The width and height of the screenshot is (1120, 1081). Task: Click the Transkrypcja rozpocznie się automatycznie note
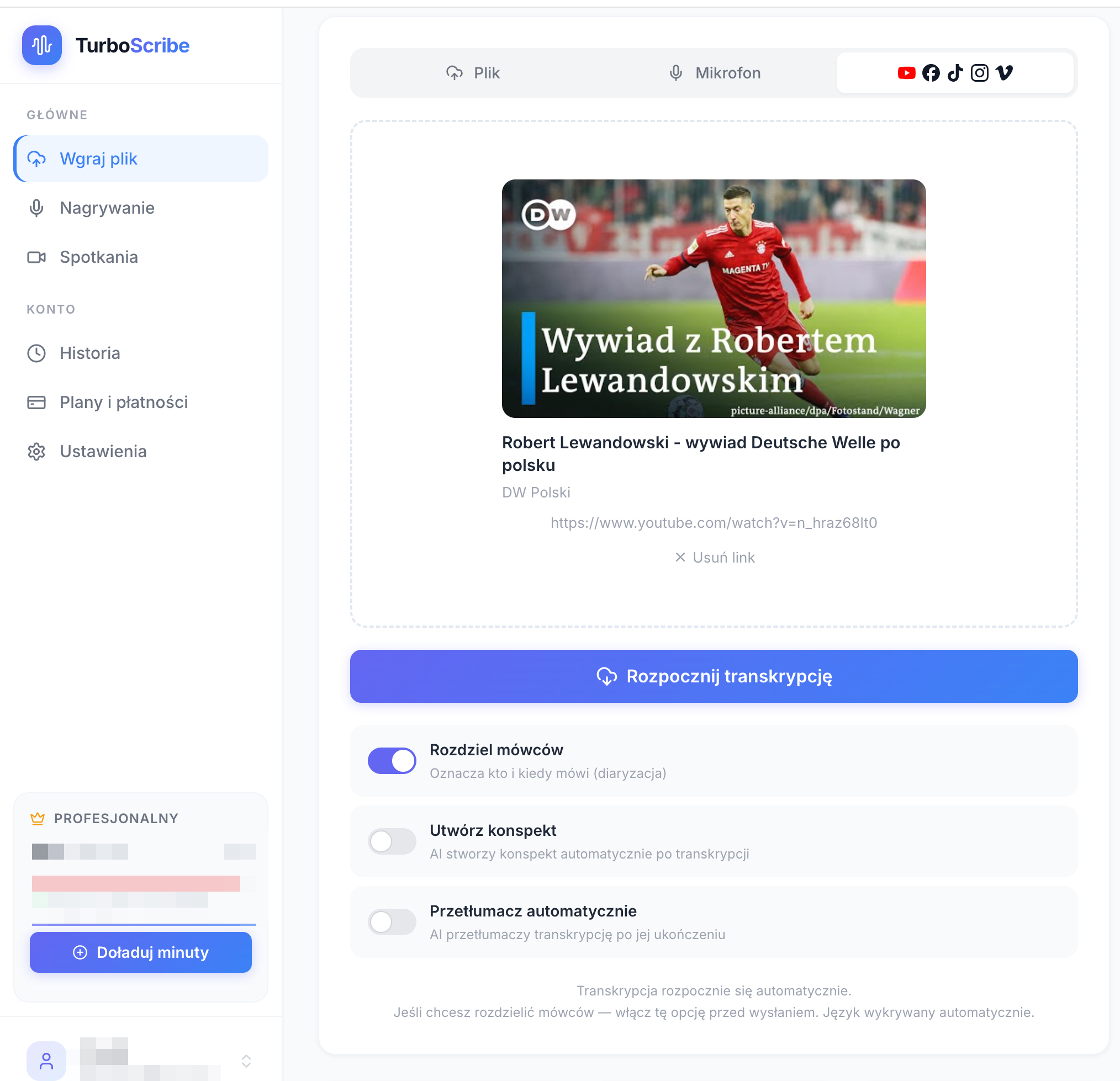click(714, 990)
